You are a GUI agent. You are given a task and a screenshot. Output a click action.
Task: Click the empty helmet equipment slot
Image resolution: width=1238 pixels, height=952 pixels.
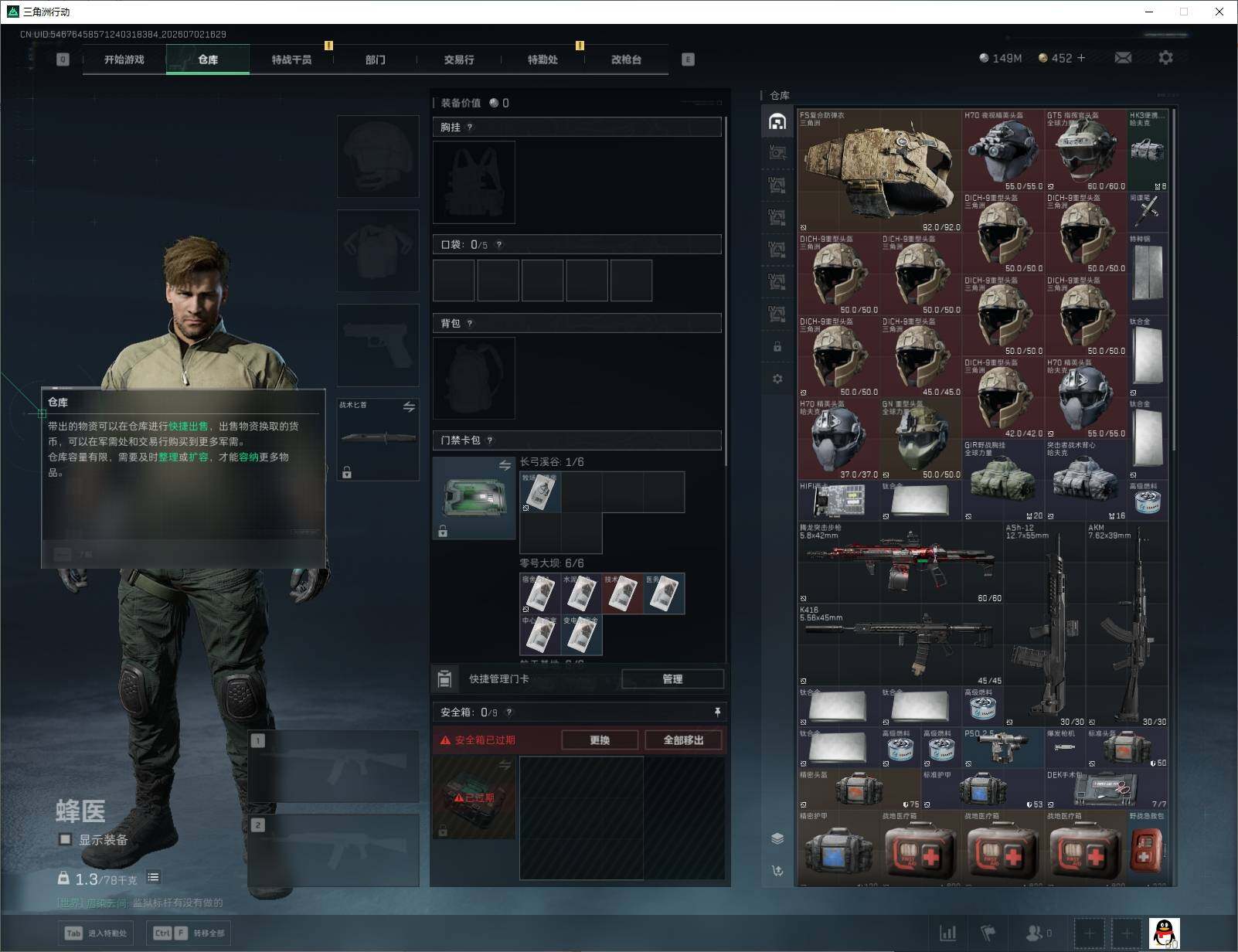(378, 156)
